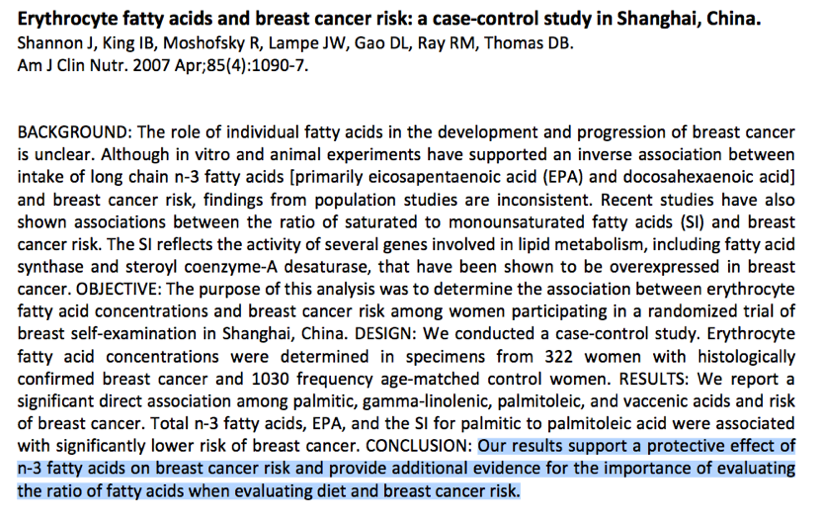Click the phrase 'steroyl coenzyme-A desaturase'

(248, 267)
